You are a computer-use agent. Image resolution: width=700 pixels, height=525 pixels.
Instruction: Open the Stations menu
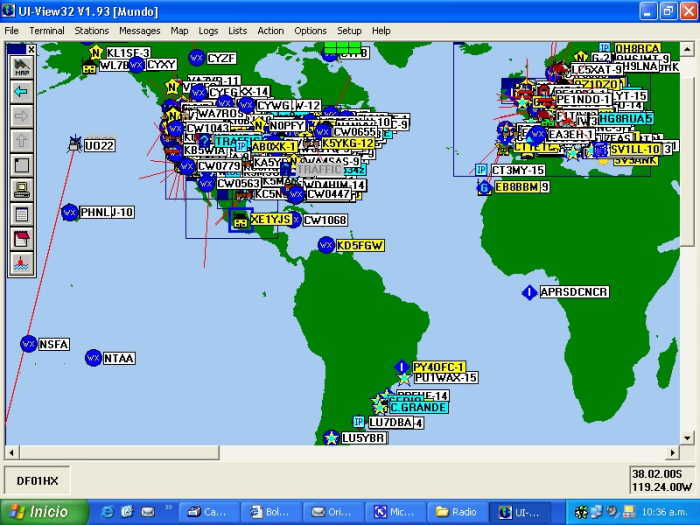92,31
